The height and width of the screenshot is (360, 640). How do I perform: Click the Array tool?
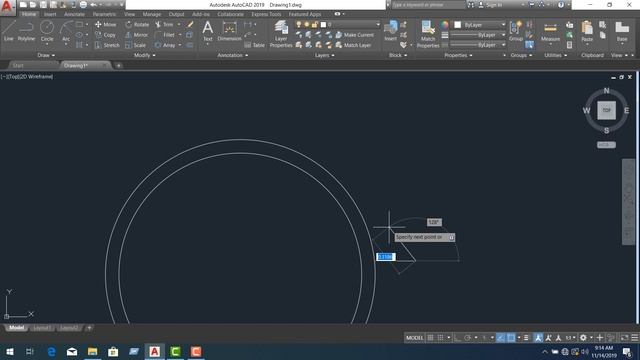[165, 45]
